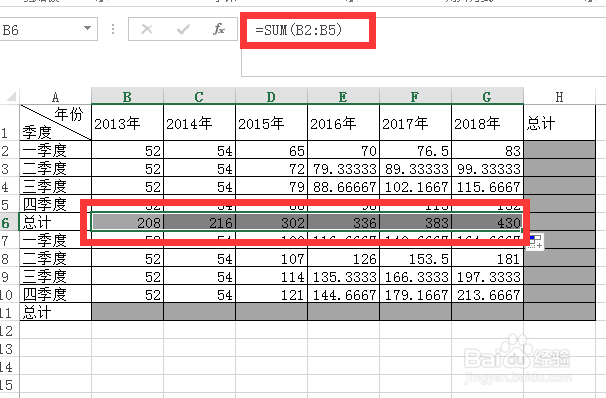Click the cell showing 302
The image size is (606, 398).
pos(271,222)
